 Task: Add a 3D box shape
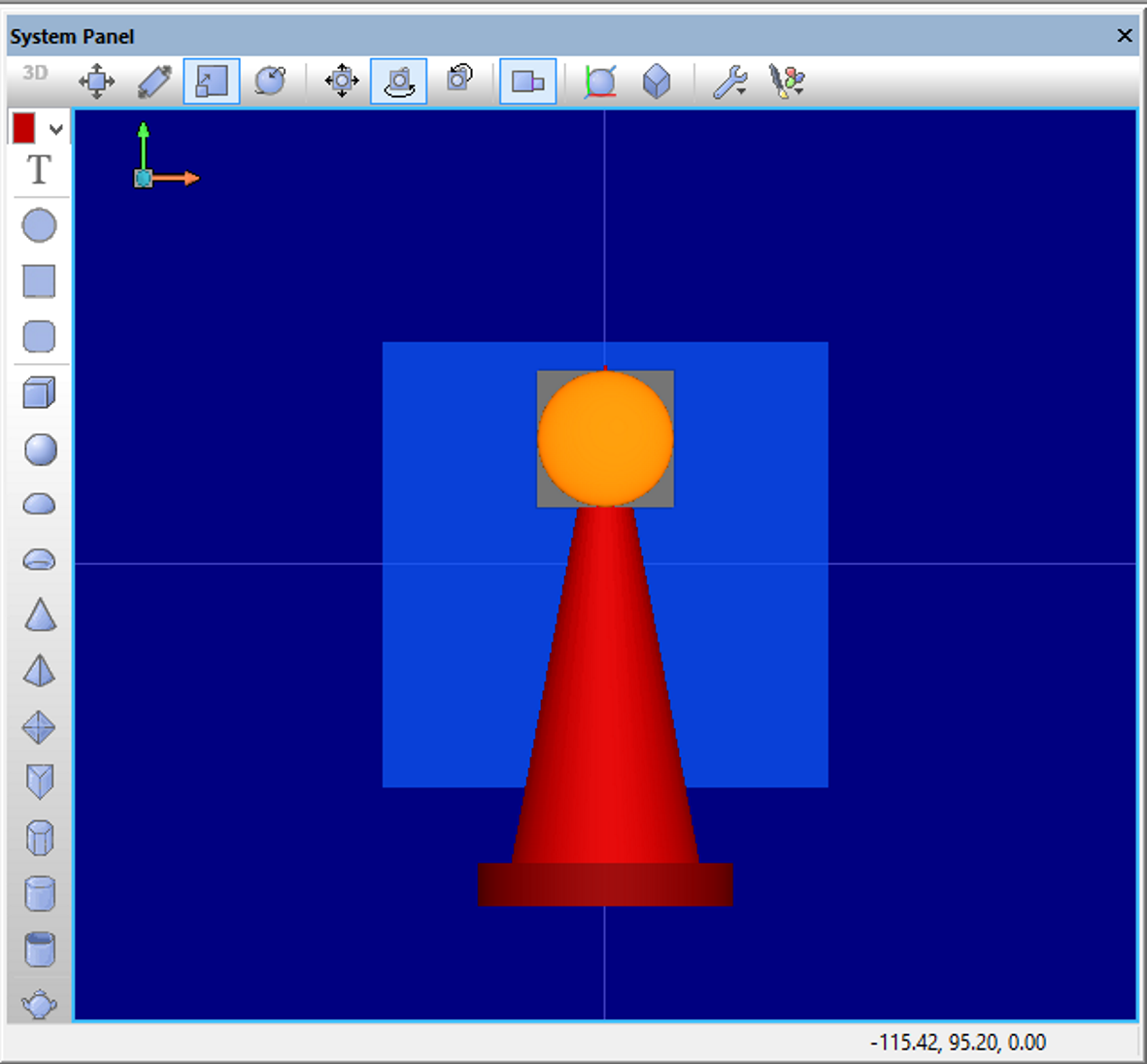(x=39, y=393)
